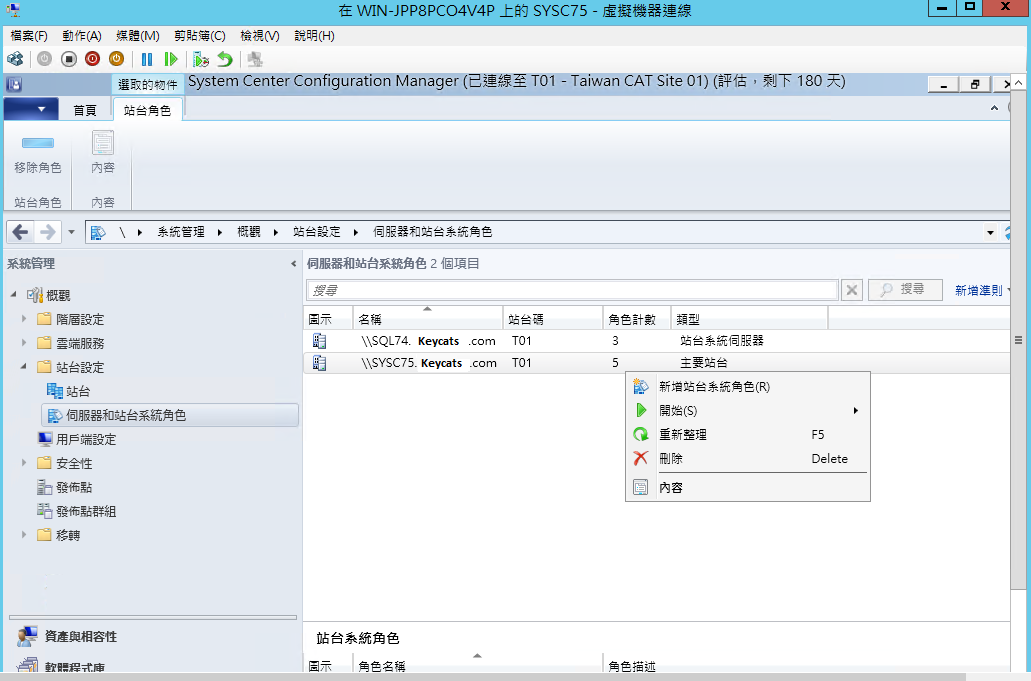
Task: Click the red 刪除 X icon
Action: point(640,458)
